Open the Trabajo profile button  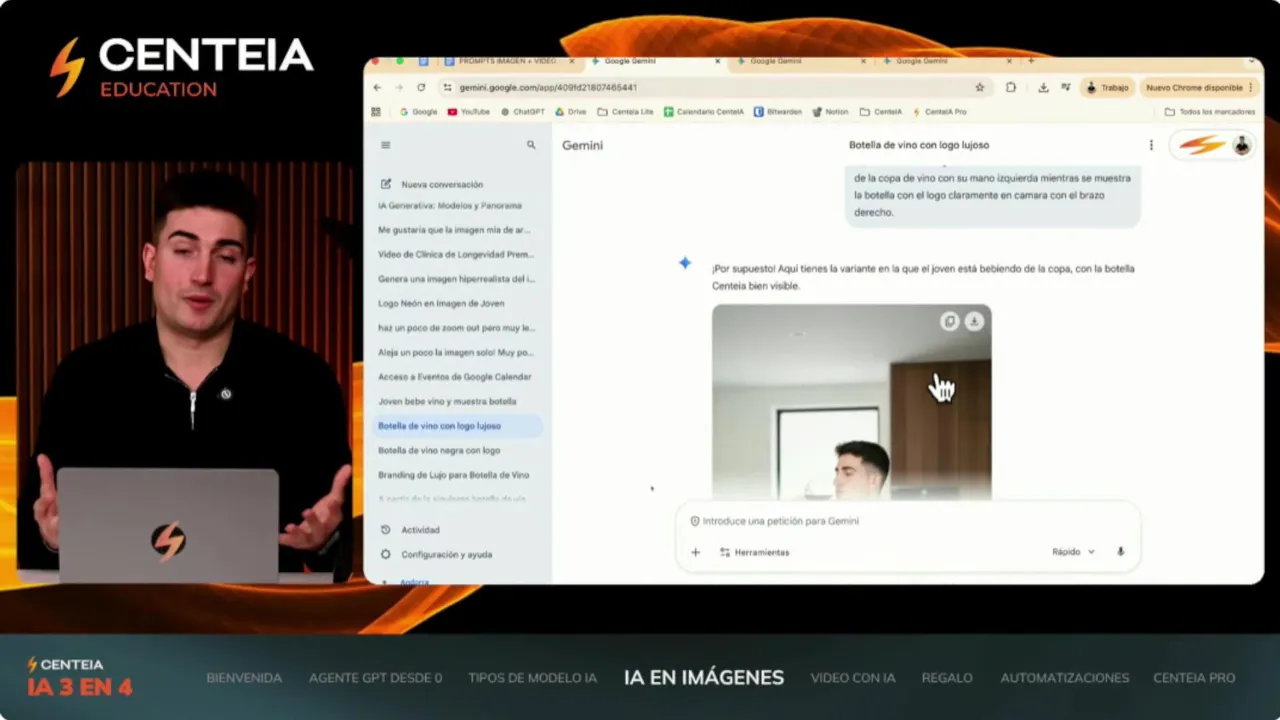pos(1107,88)
